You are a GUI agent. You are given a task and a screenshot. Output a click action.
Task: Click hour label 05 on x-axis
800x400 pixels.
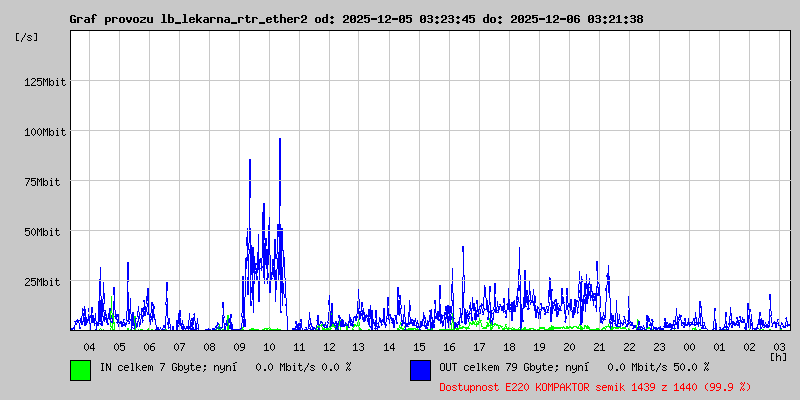pyautogui.click(x=119, y=347)
